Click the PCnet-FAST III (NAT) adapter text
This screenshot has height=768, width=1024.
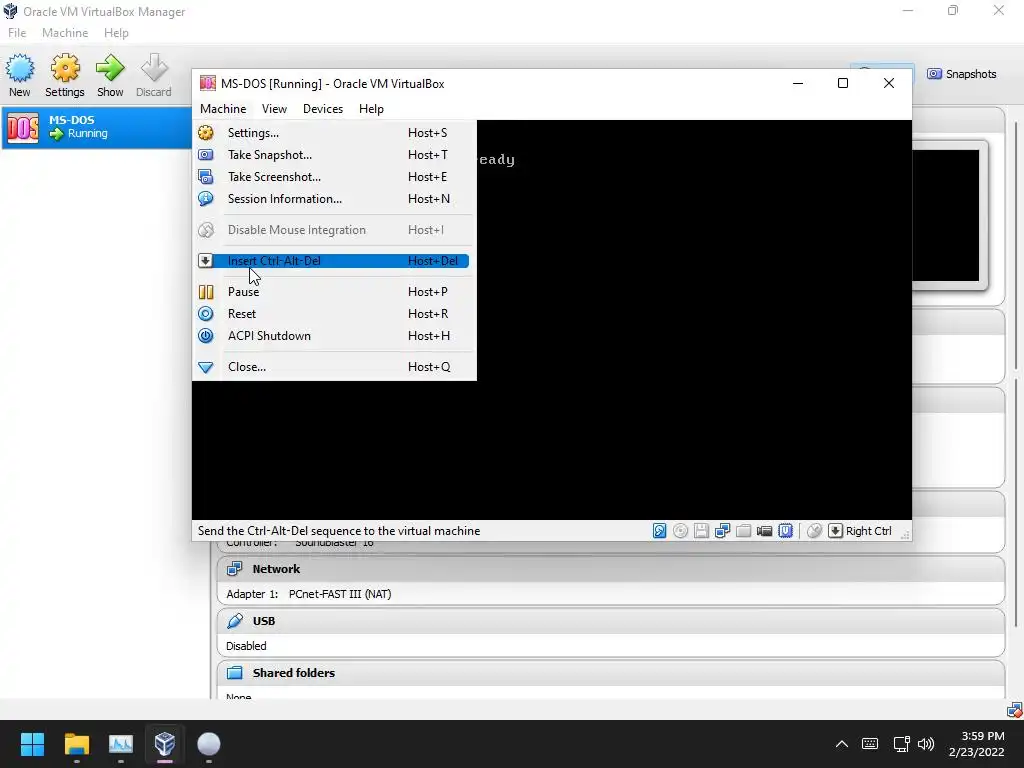tap(340, 594)
